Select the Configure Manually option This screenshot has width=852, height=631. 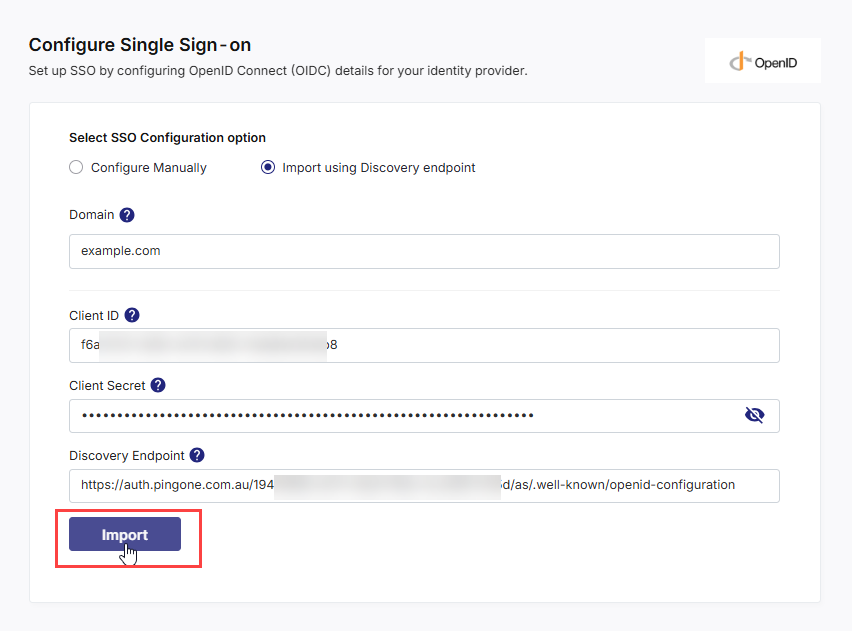(x=76, y=167)
